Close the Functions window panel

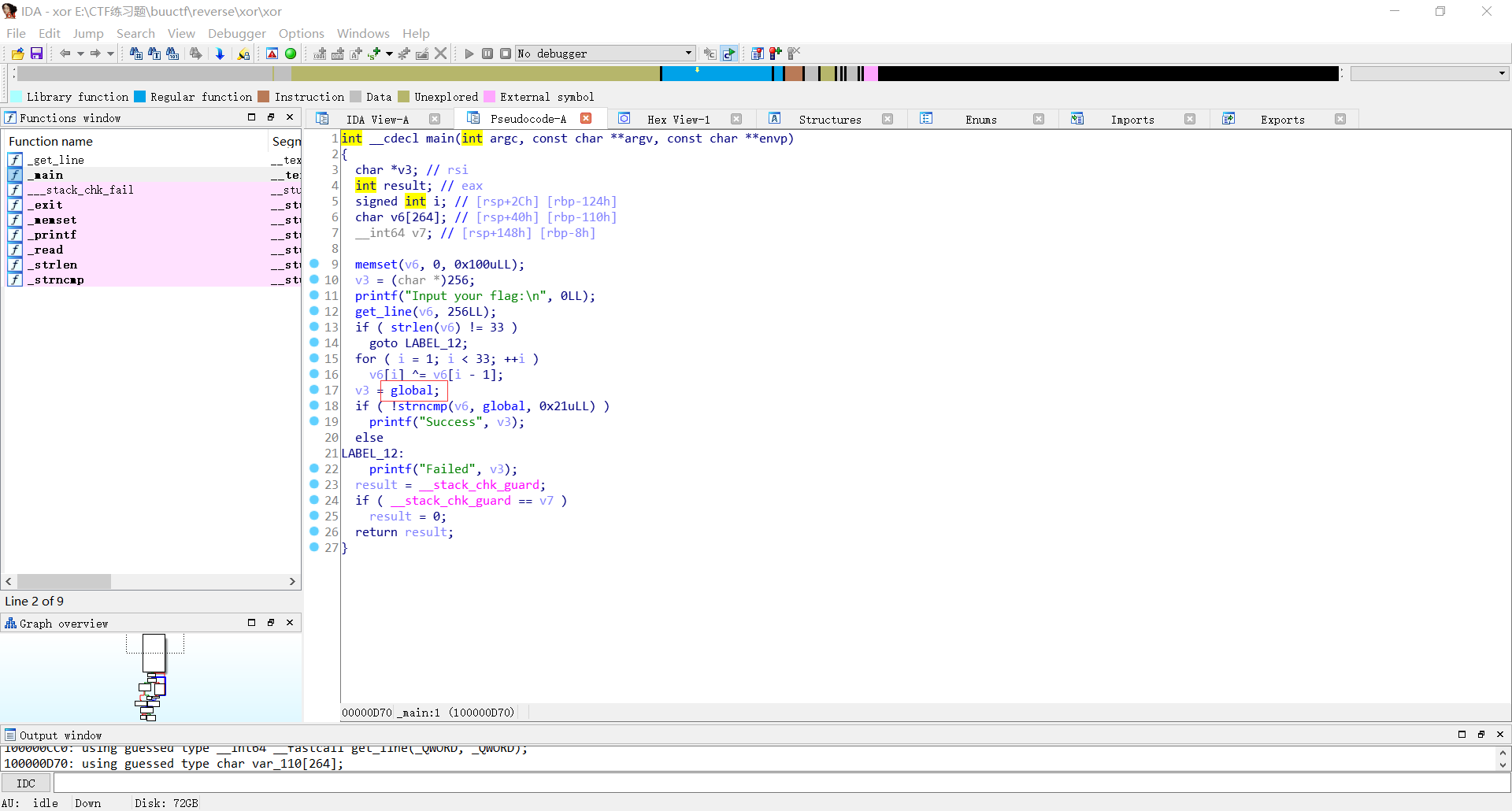pos(290,117)
